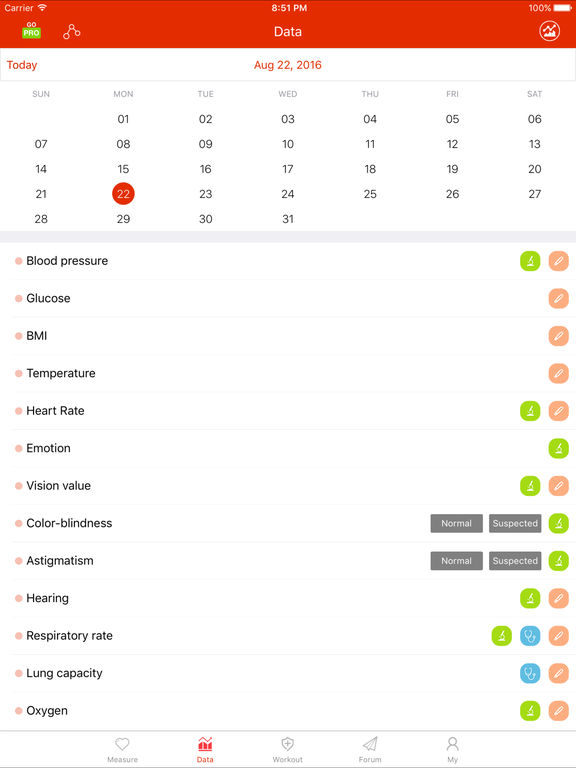The image size is (576, 768).
Task: Select Suspected for Color-blindness
Action: [515, 523]
